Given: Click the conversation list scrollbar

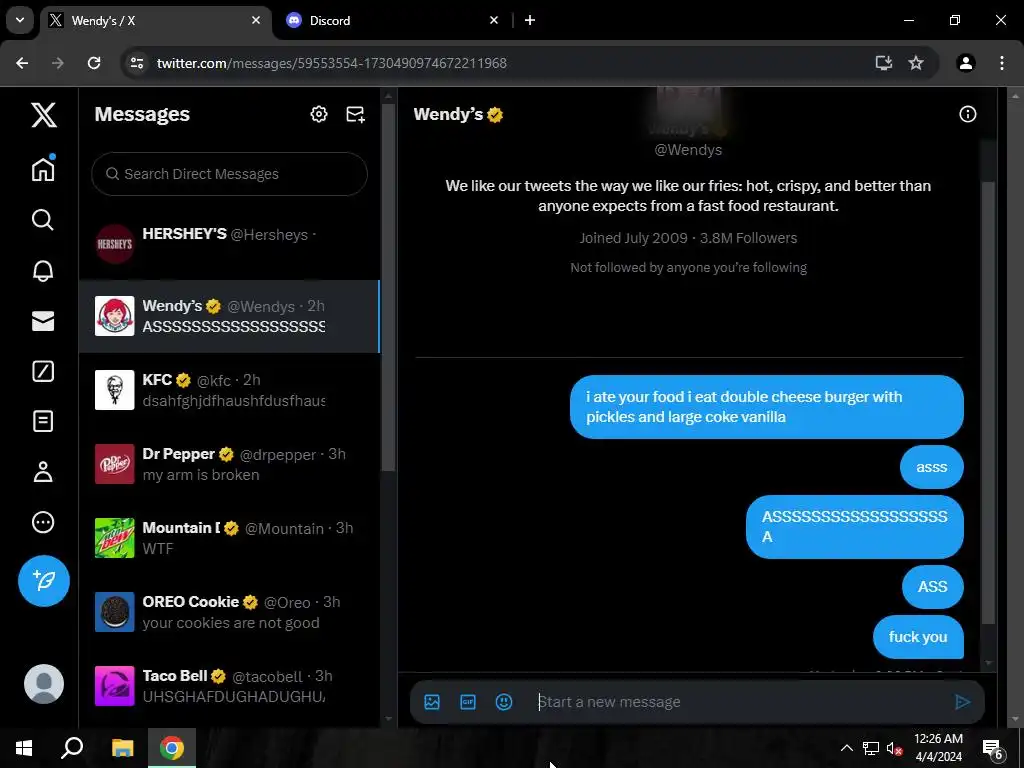Looking at the screenshot, I should click(388, 287).
